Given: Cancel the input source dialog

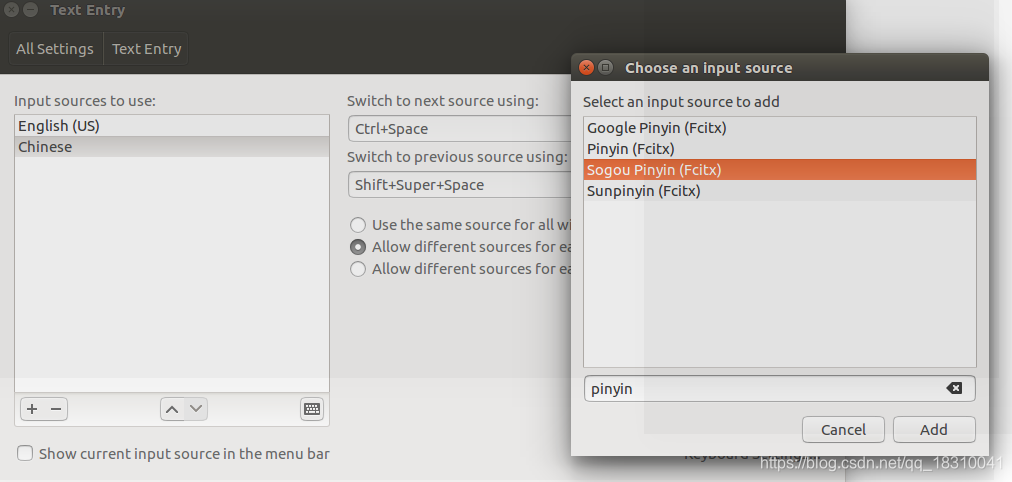Looking at the screenshot, I should 844,430.
